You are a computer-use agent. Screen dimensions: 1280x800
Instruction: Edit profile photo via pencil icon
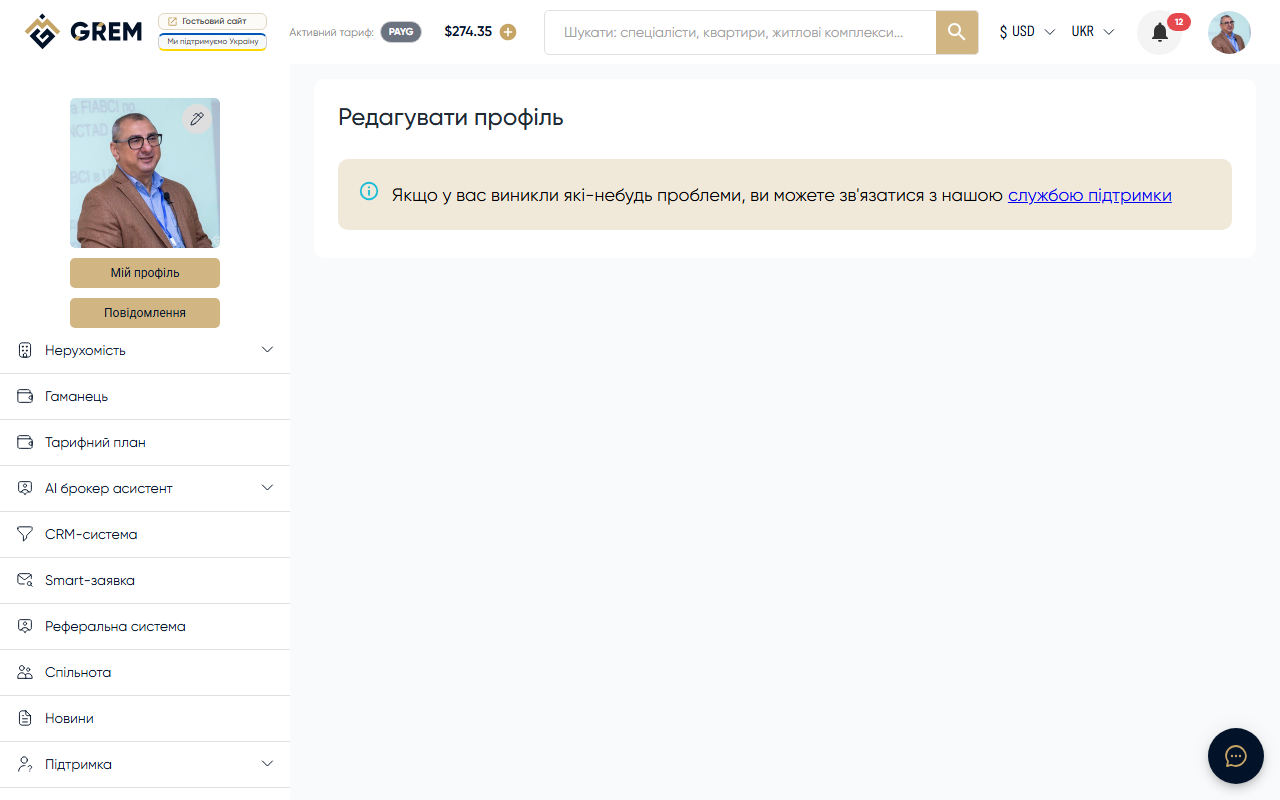point(197,118)
